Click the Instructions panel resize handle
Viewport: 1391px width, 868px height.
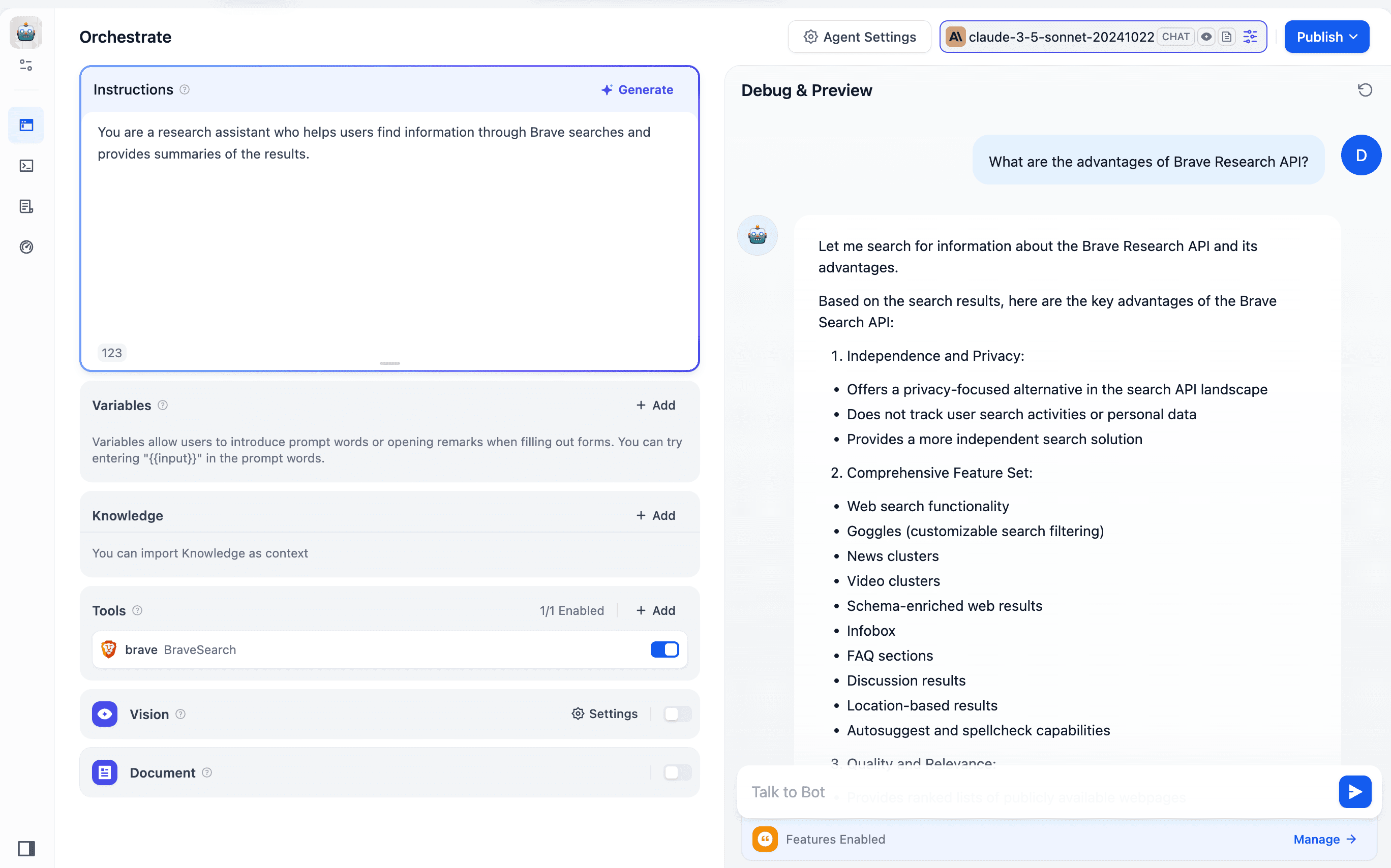pyautogui.click(x=389, y=363)
